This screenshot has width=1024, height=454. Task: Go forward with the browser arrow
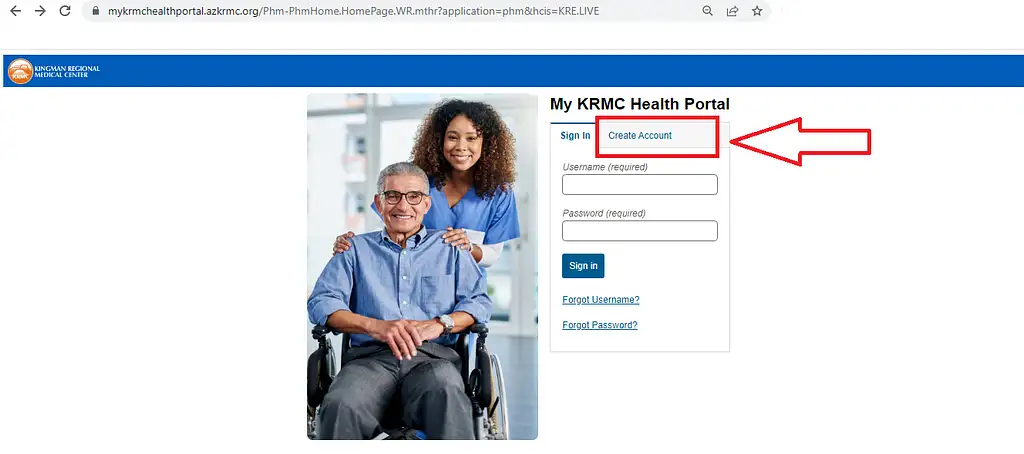[x=40, y=11]
